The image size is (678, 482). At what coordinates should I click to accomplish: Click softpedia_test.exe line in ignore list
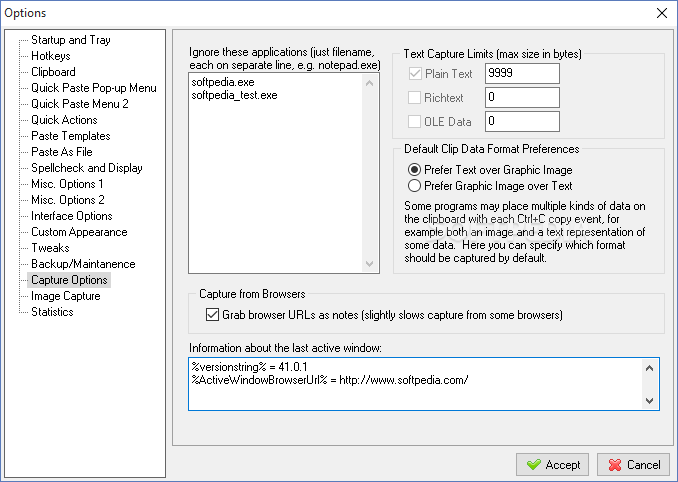coord(234,95)
